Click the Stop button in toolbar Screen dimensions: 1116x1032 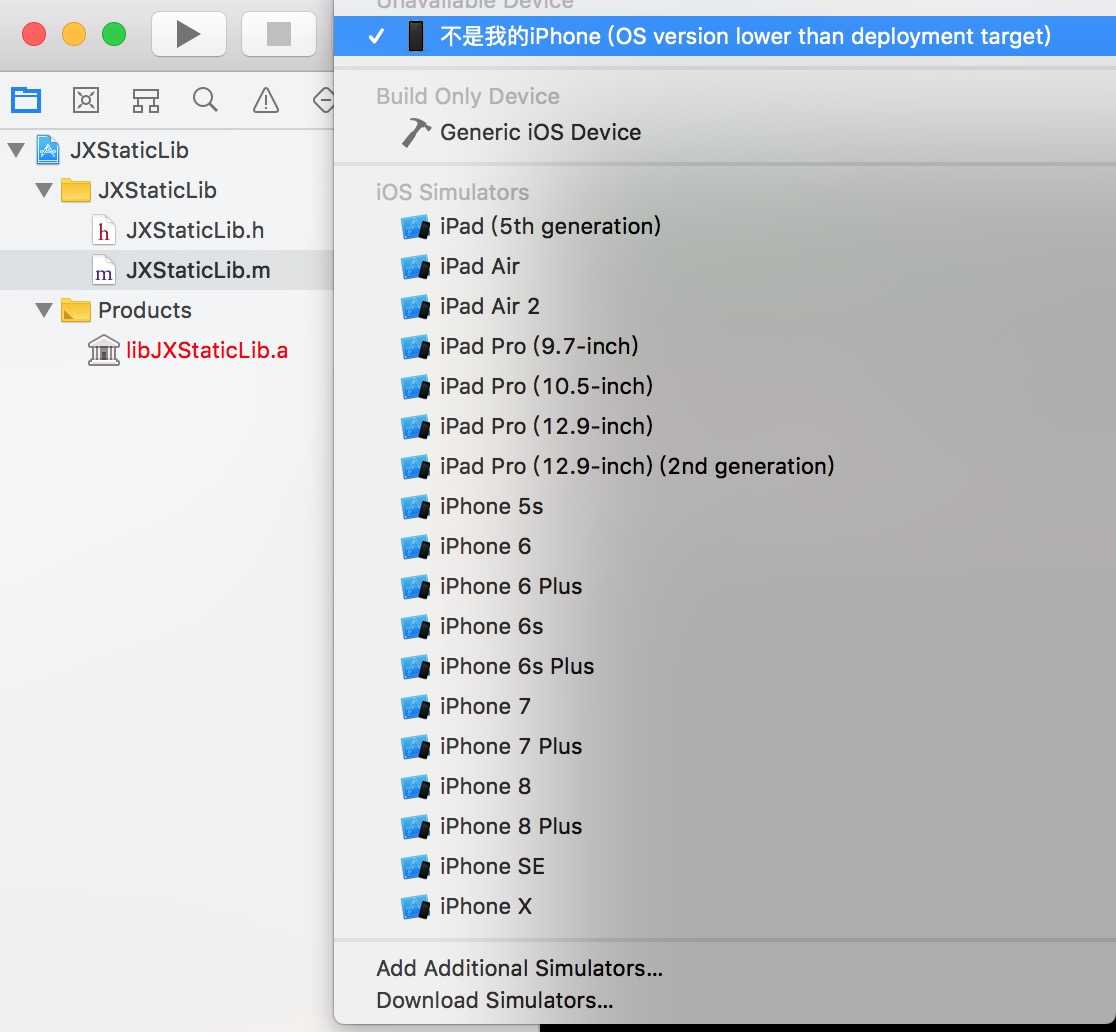pos(278,34)
